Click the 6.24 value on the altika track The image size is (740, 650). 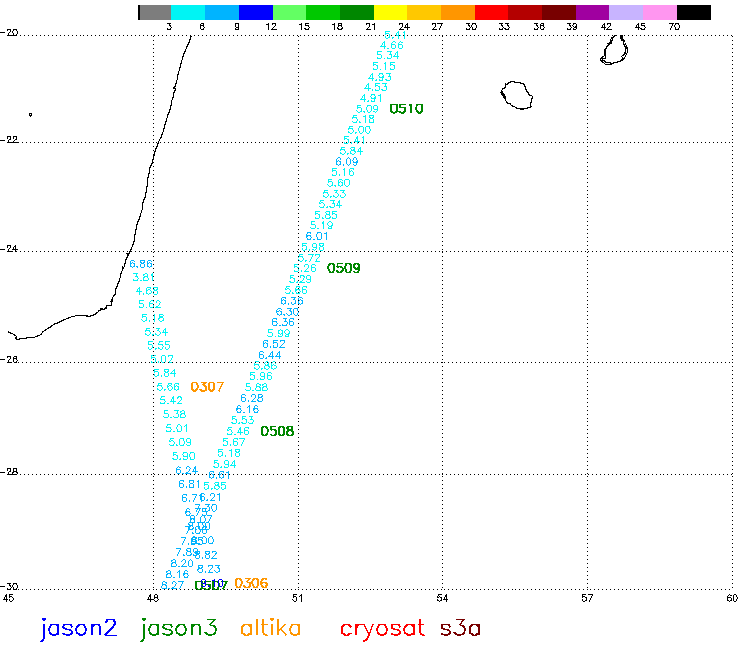pos(186,470)
